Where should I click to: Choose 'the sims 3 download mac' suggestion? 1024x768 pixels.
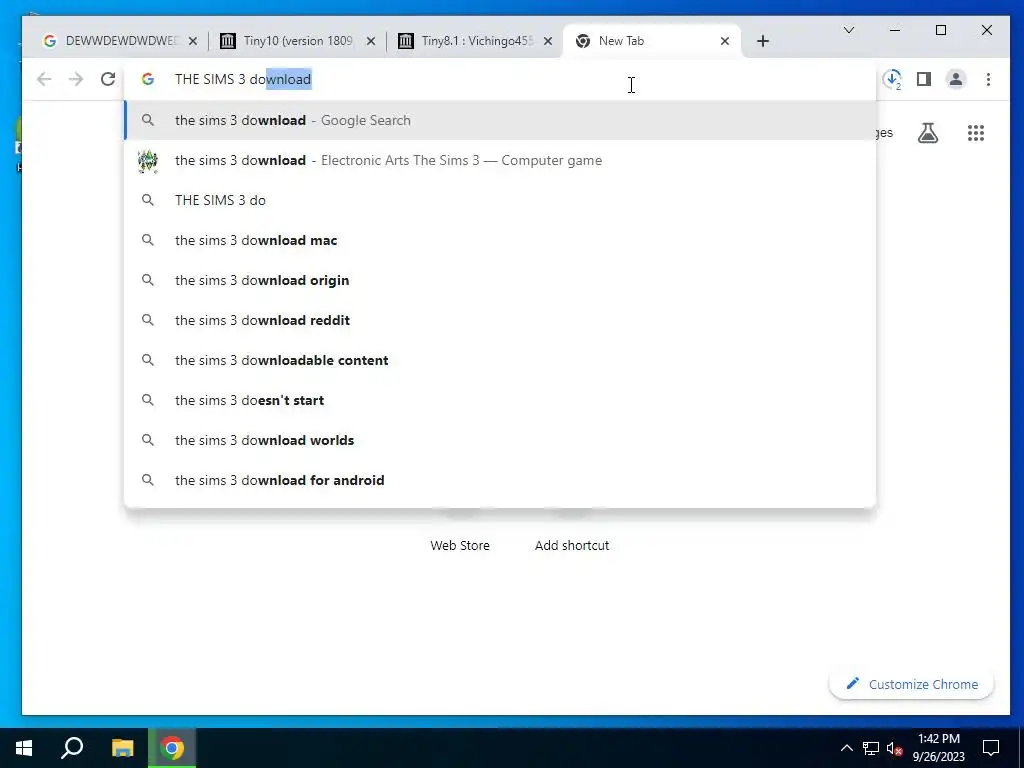coord(500,240)
